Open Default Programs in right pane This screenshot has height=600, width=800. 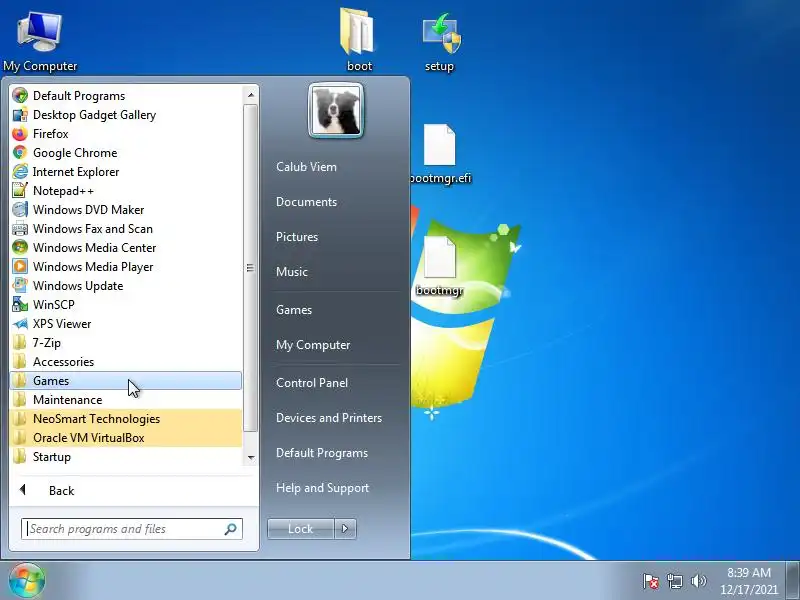(x=322, y=453)
